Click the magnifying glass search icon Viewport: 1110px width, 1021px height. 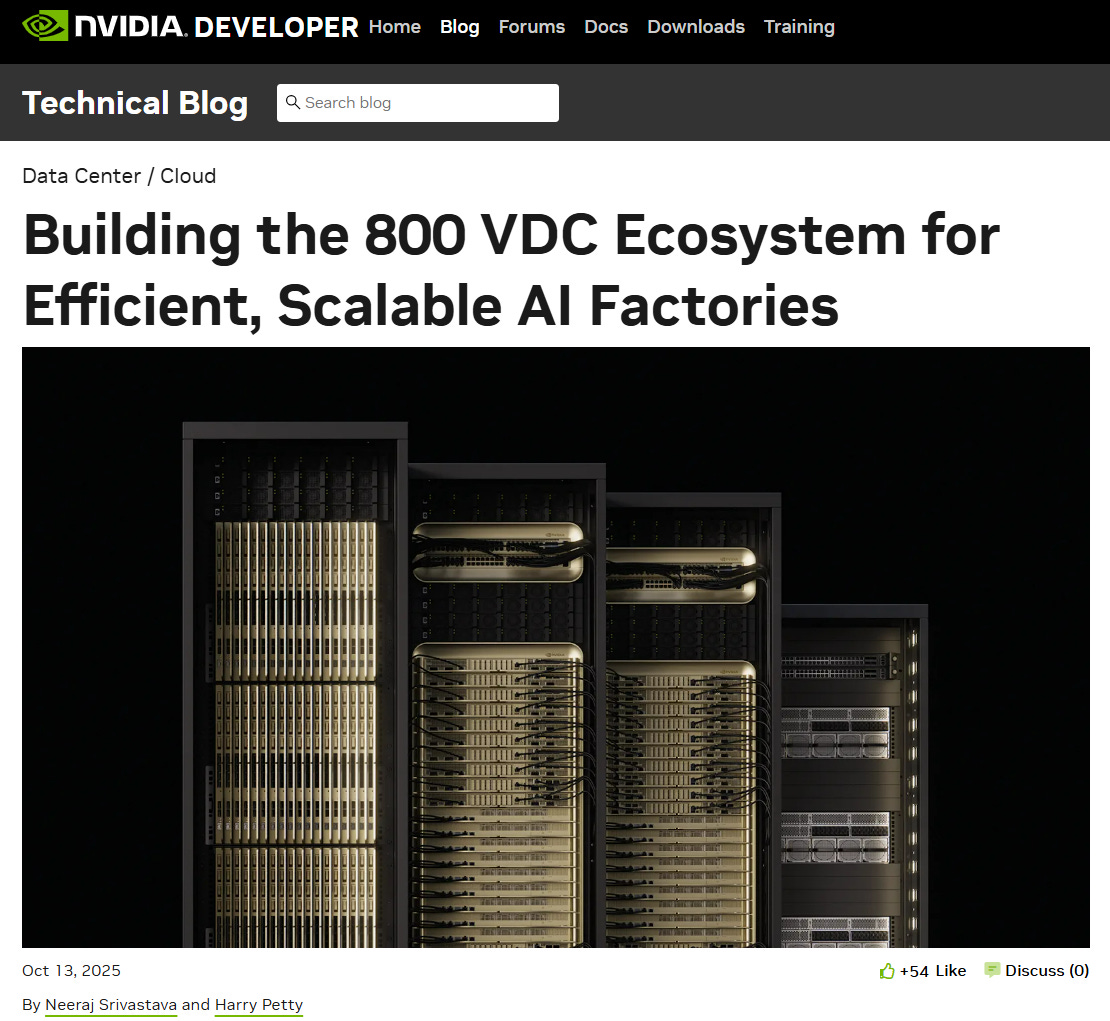pyautogui.click(x=292, y=102)
